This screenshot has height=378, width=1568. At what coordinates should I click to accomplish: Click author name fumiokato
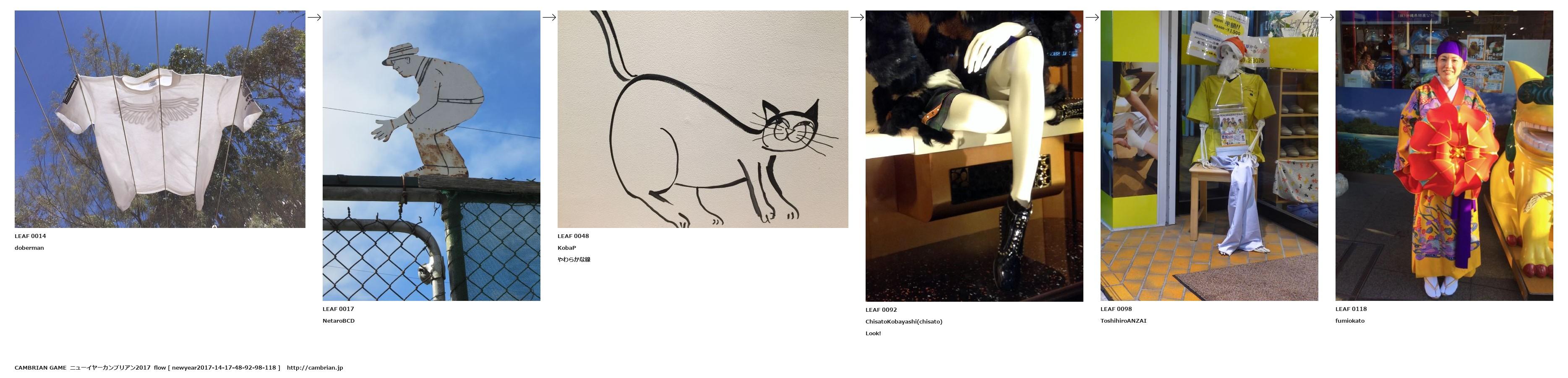click(1350, 321)
